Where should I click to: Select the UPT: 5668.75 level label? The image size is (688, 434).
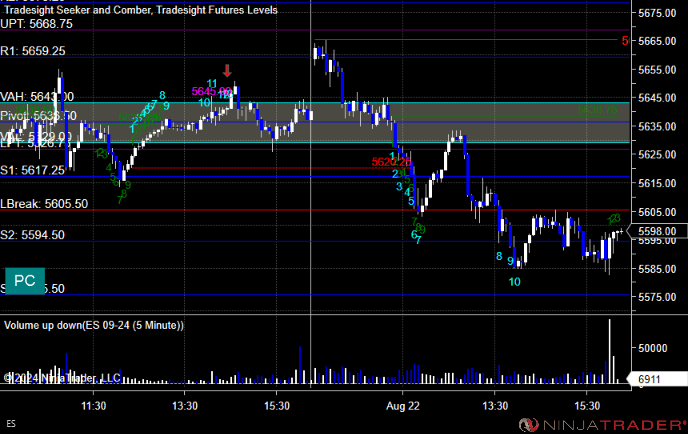coord(36,24)
